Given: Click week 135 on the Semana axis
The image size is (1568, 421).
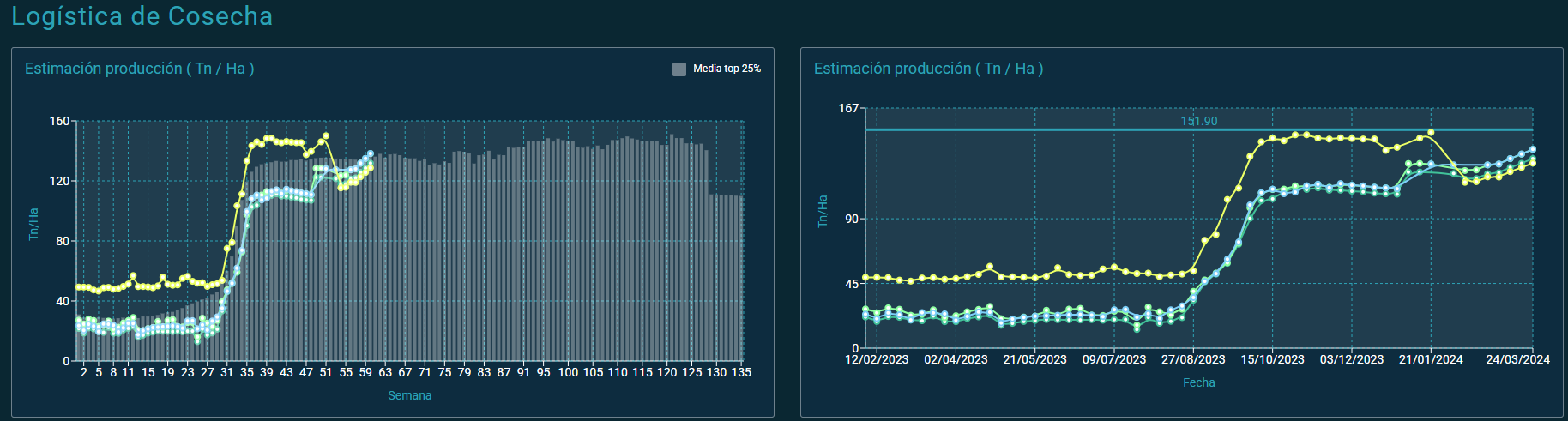Looking at the screenshot, I should point(741,372).
